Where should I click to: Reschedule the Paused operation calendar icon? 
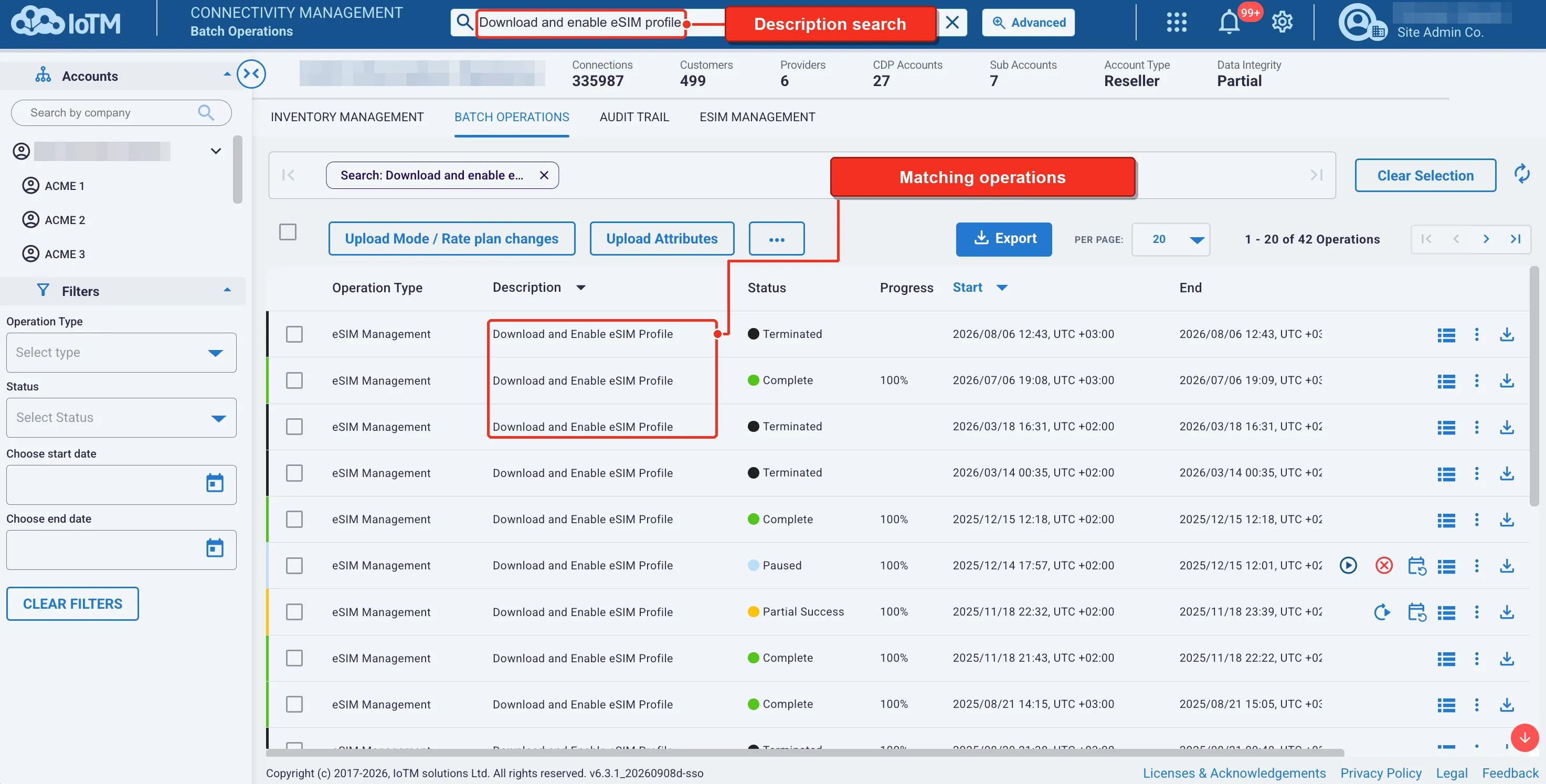[x=1417, y=566]
